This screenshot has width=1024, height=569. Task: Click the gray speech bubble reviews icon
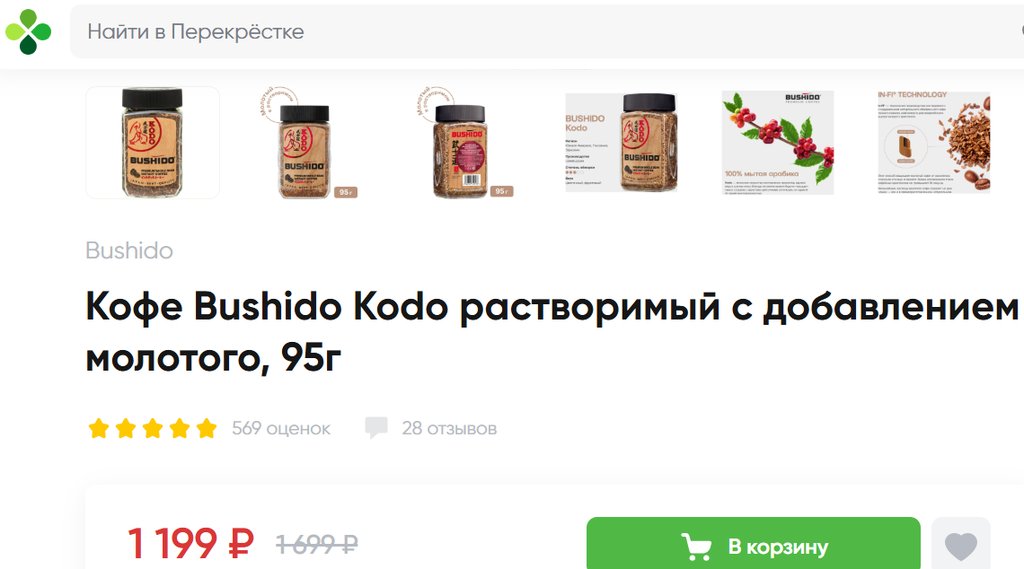[x=376, y=428]
